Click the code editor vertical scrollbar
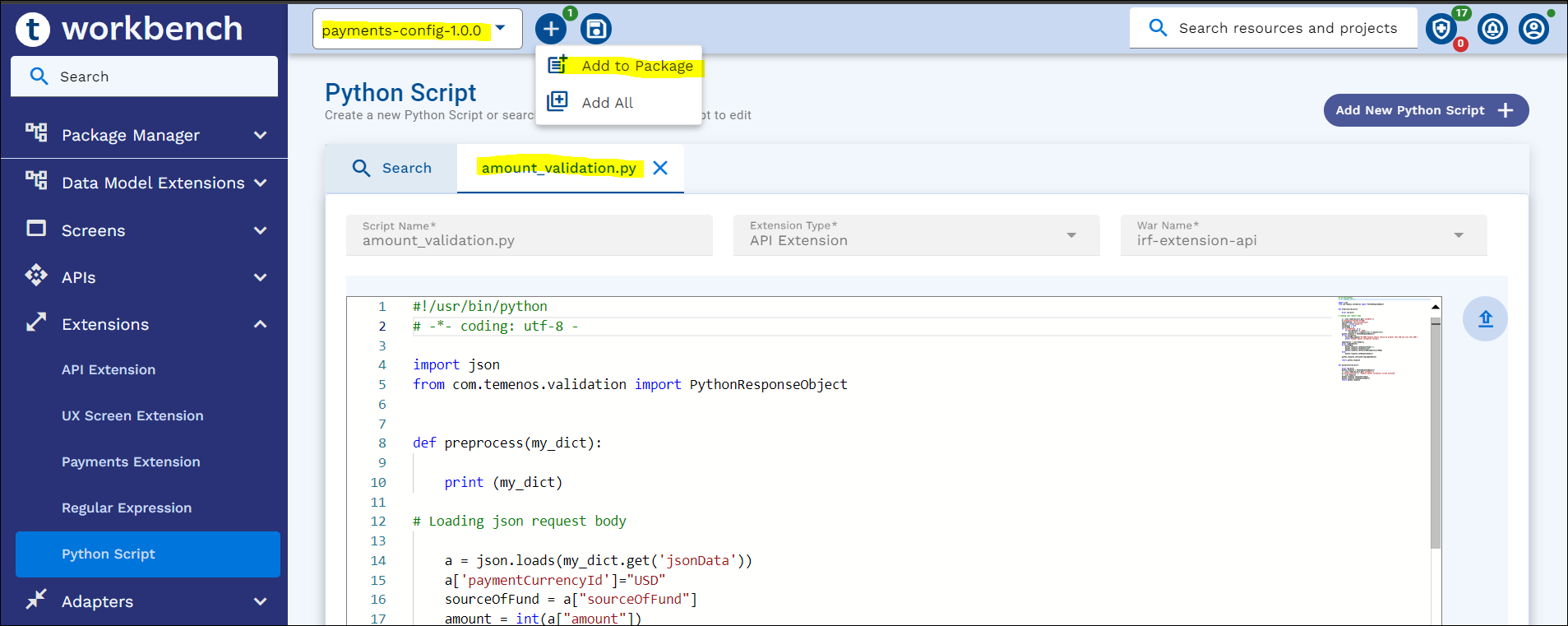The width and height of the screenshot is (1568, 626). click(1435, 434)
